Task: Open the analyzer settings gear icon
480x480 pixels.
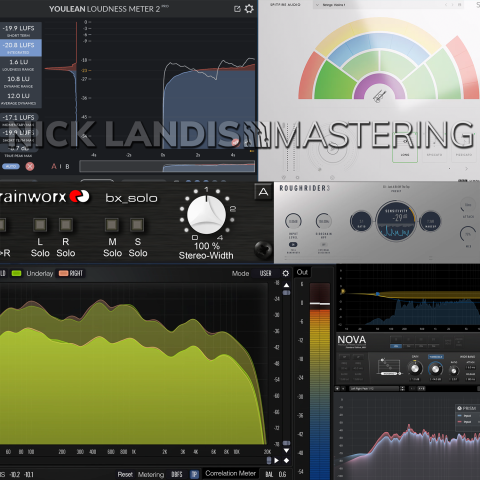Action: click(x=286, y=273)
